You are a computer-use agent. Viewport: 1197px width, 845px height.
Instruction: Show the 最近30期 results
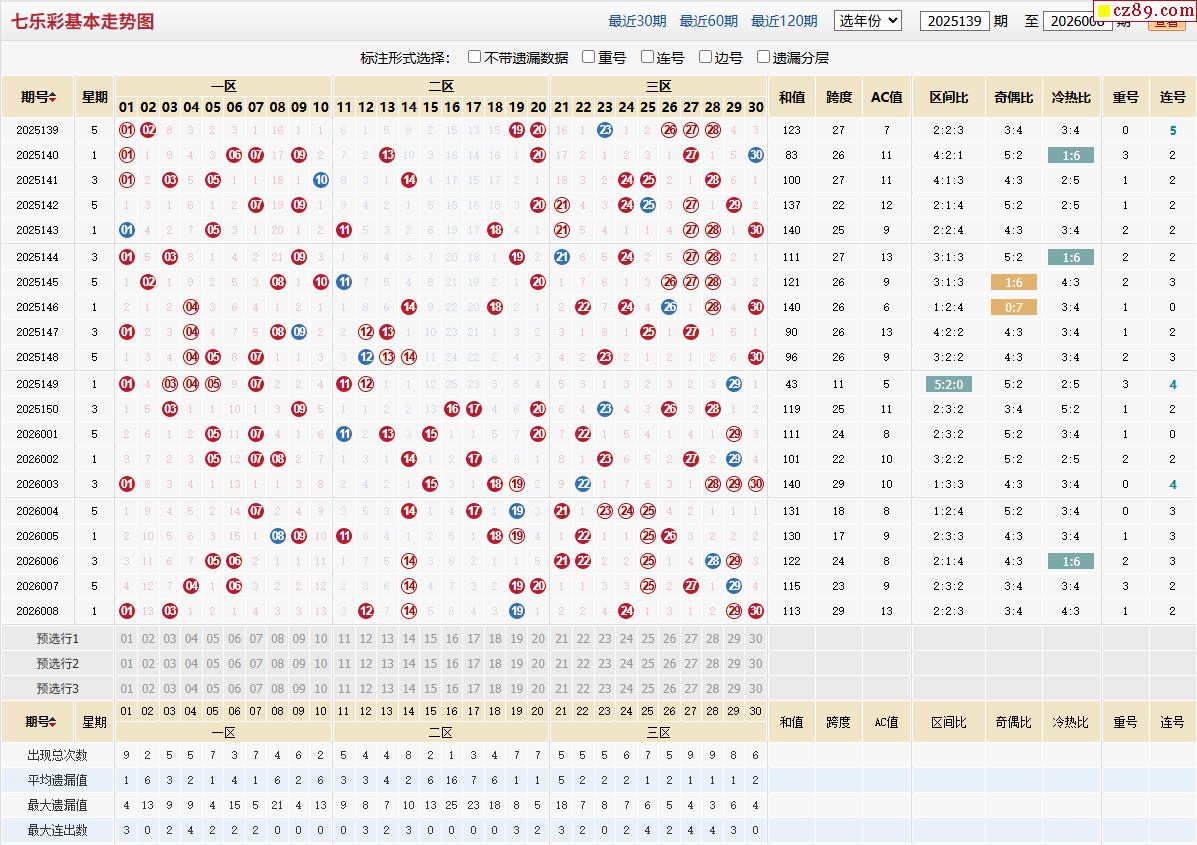[637, 21]
